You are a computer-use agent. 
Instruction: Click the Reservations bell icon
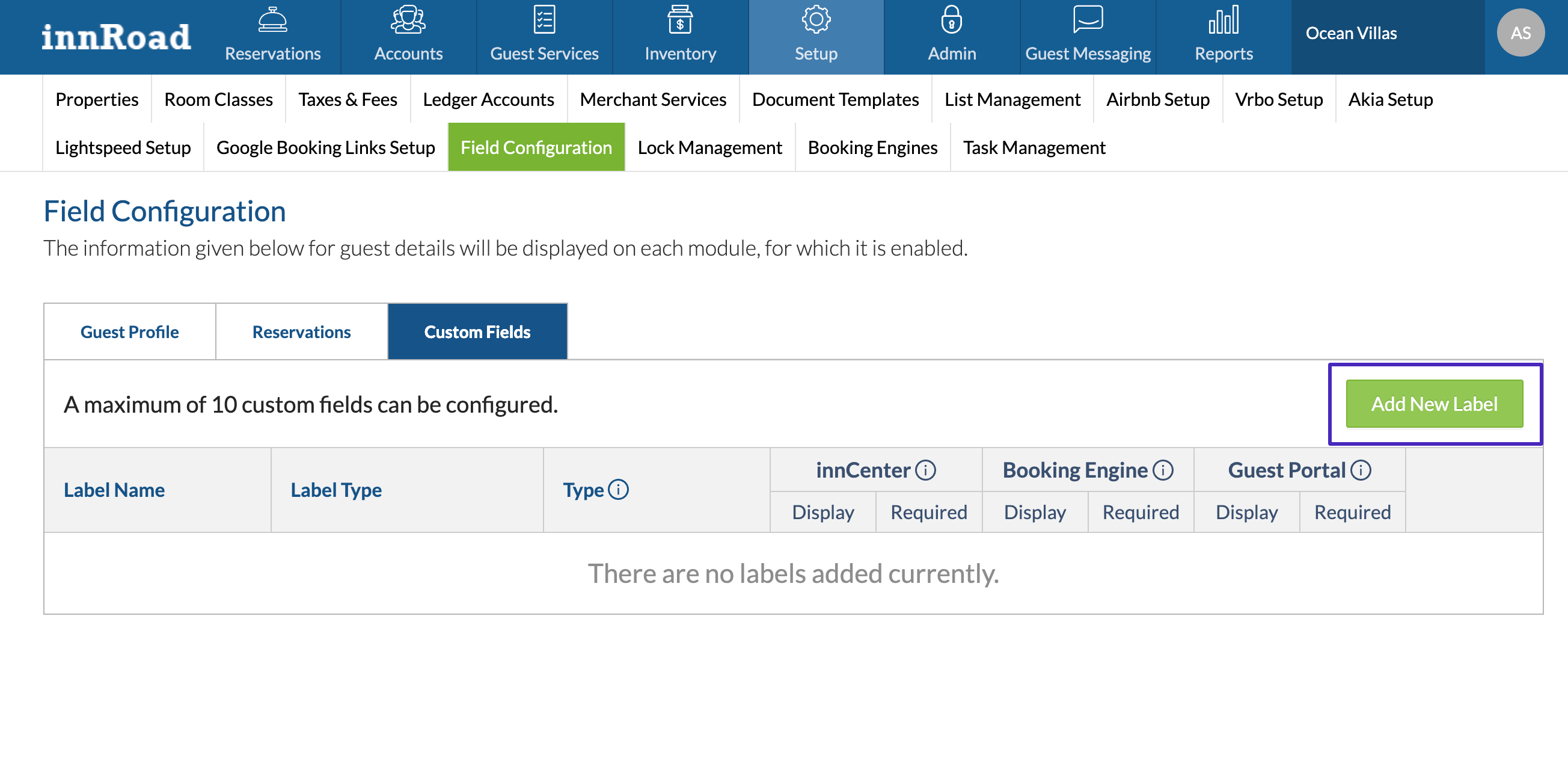pos(272,20)
